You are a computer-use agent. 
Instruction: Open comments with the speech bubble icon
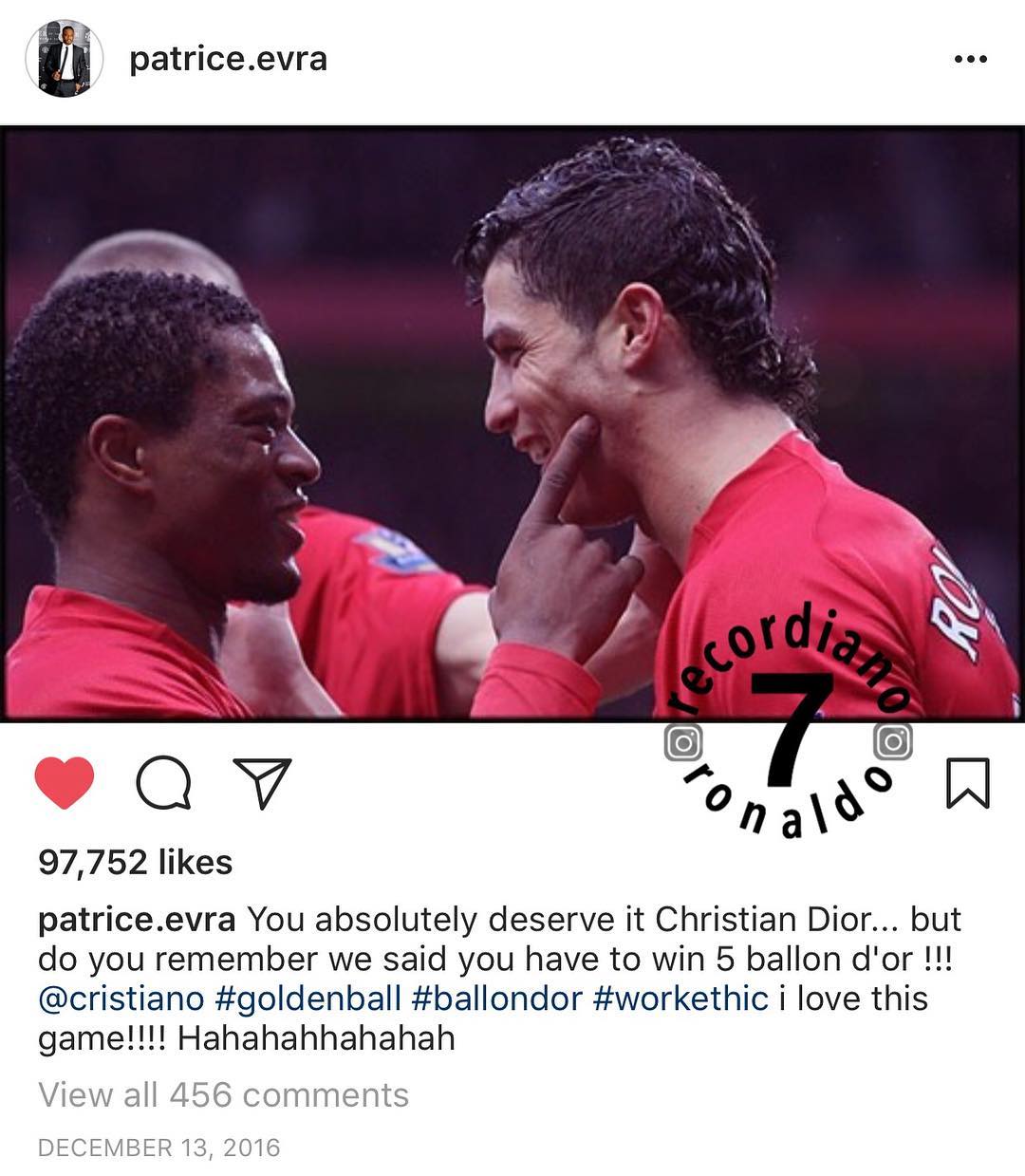coord(163,784)
